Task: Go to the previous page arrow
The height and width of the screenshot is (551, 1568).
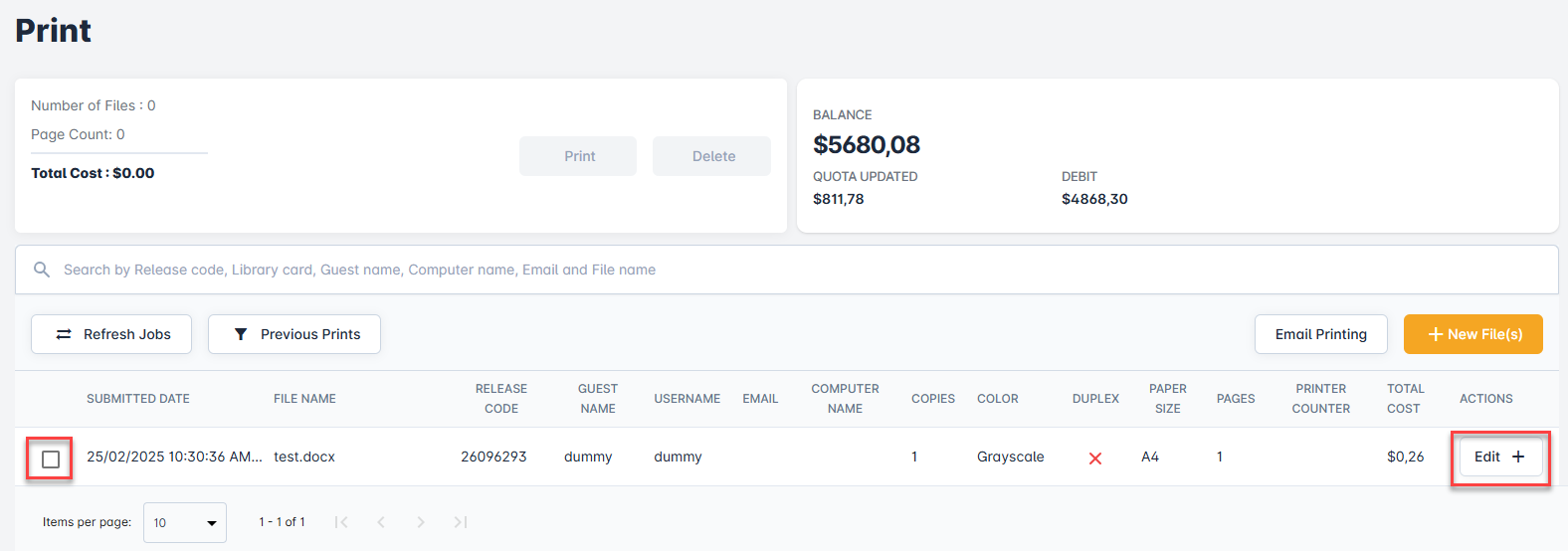Action: pos(381,522)
